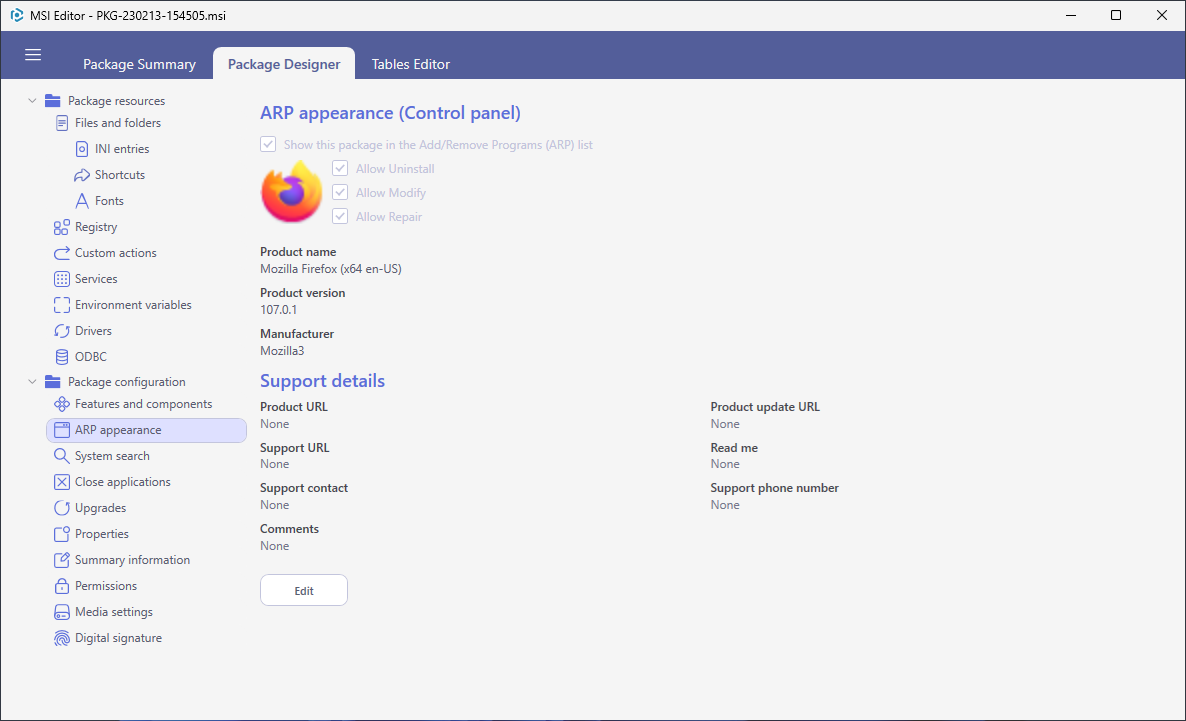Open Environment variables tree item
Image resolution: width=1186 pixels, height=721 pixels.
pyautogui.click(x=133, y=305)
